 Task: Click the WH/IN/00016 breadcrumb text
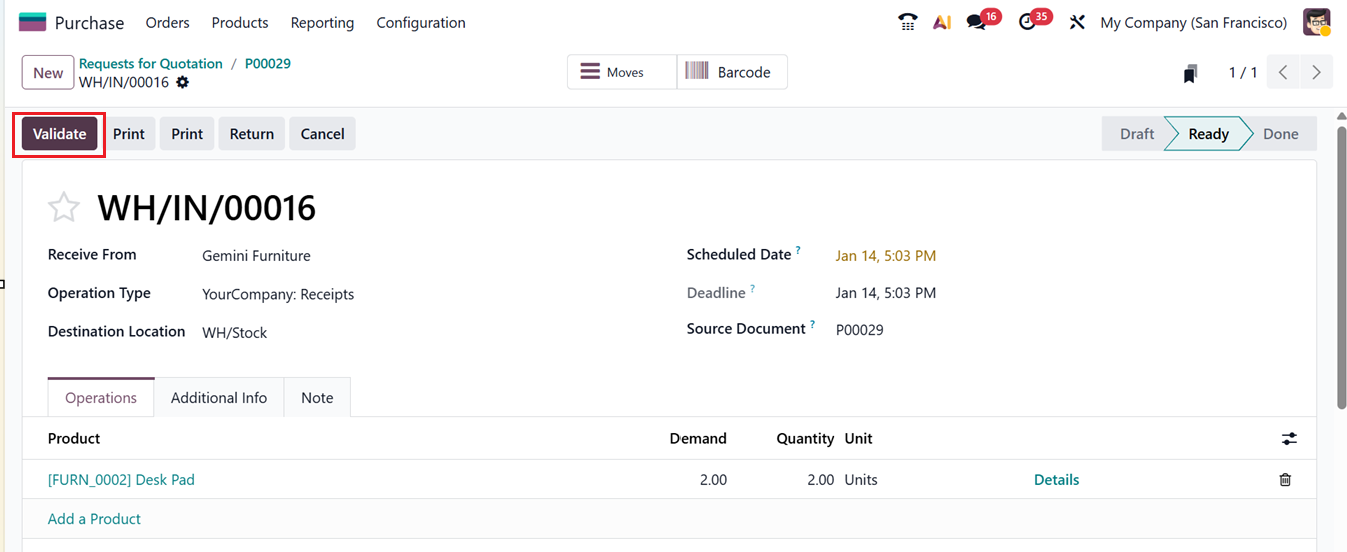(x=124, y=82)
